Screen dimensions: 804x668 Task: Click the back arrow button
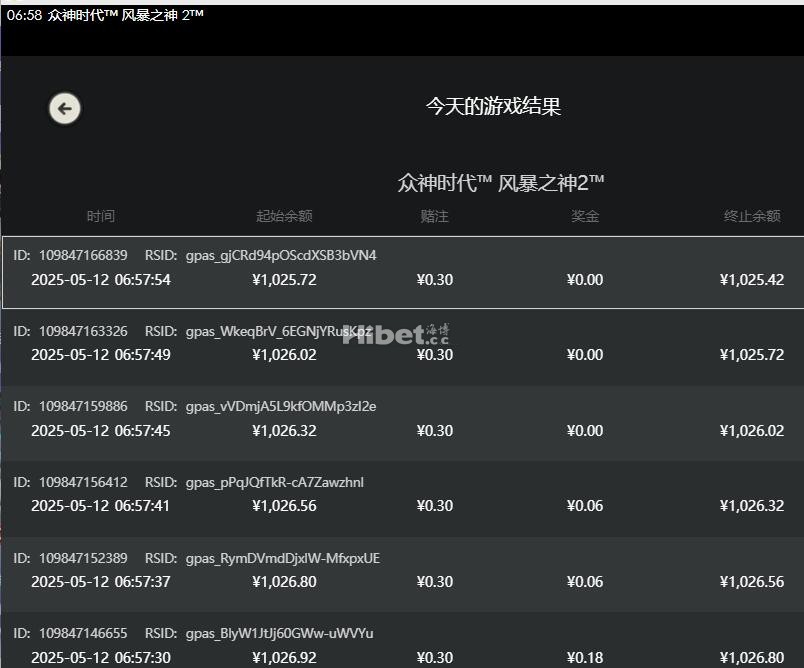click(x=65, y=108)
